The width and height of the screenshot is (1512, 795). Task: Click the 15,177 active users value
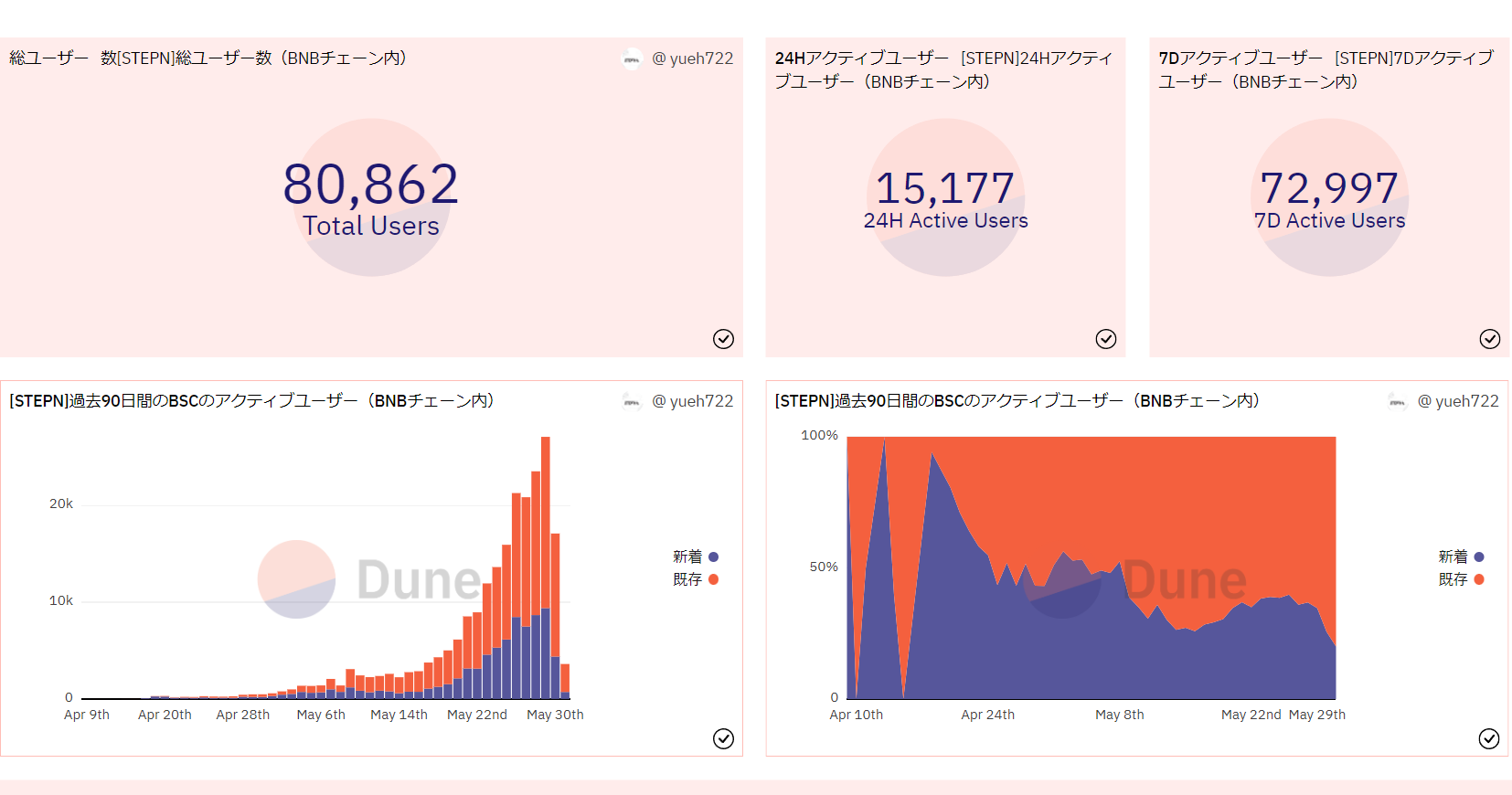[945, 188]
